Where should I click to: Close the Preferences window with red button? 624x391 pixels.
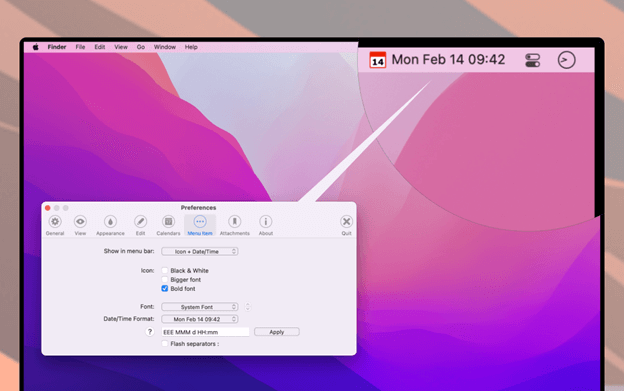[x=48, y=208]
